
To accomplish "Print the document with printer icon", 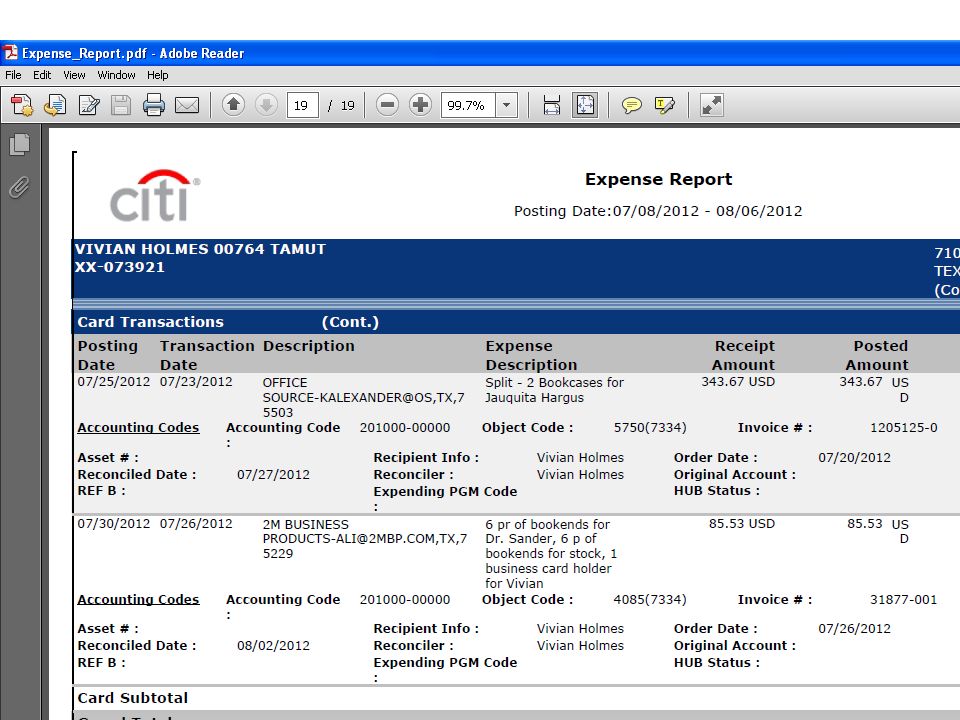I will (153, 105).
